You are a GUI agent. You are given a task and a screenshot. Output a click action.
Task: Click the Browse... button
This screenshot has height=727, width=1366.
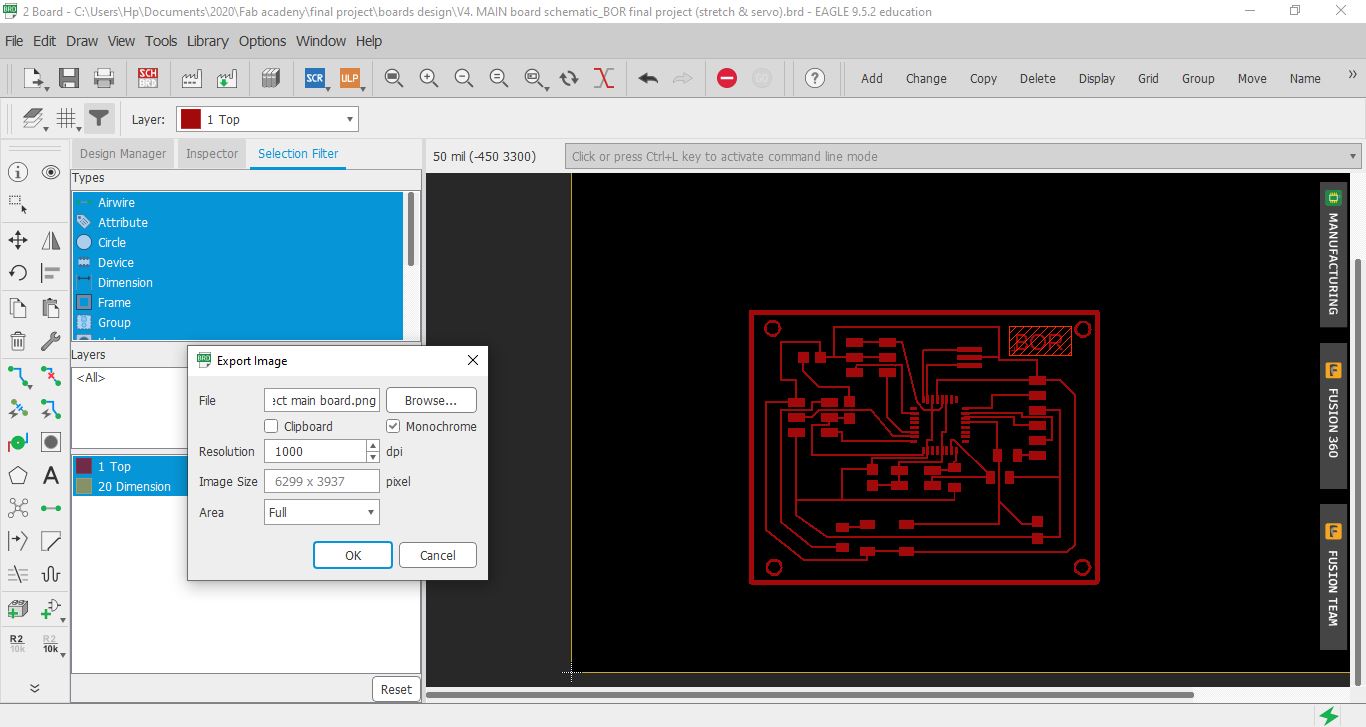pyautogui.click(x=431, y=400)
